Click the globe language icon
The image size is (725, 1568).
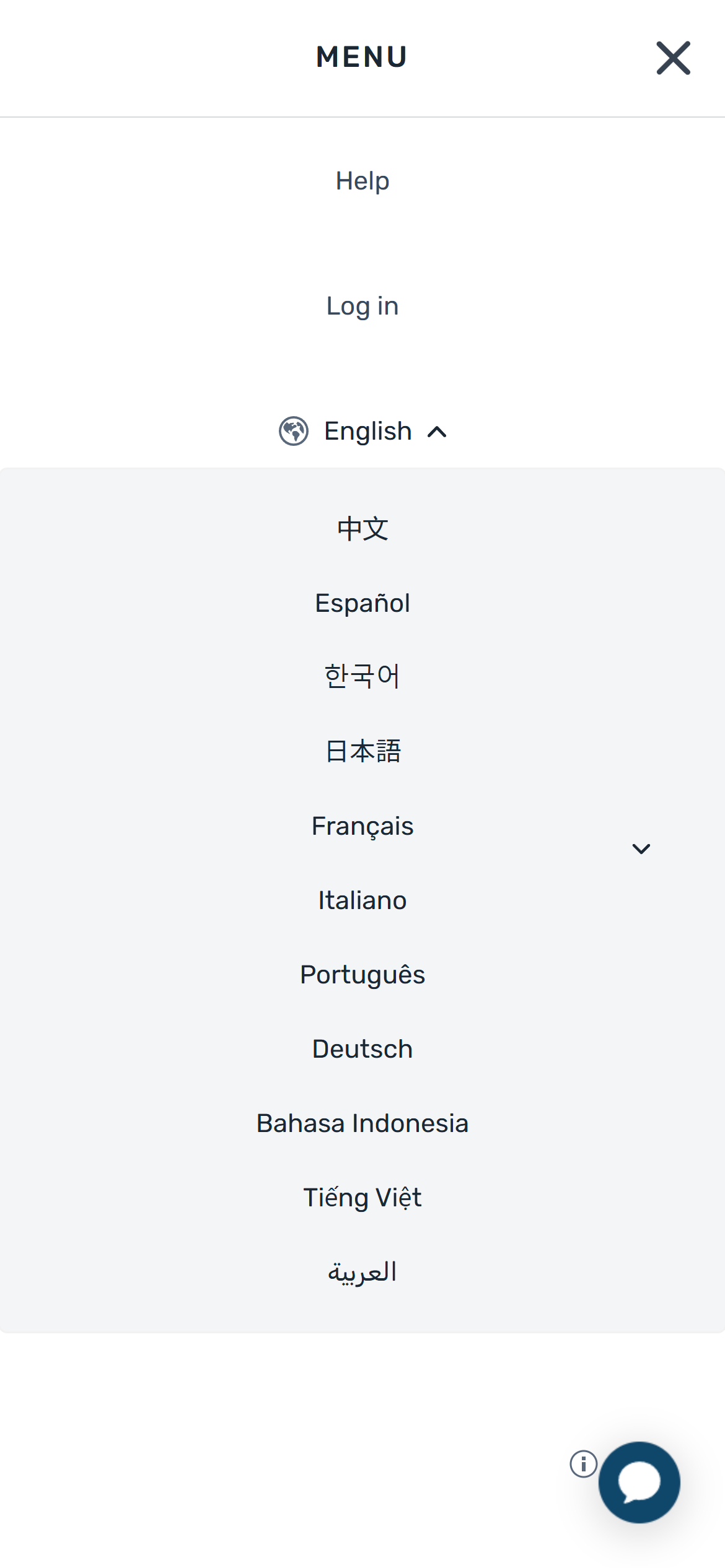tap(294, 431)
